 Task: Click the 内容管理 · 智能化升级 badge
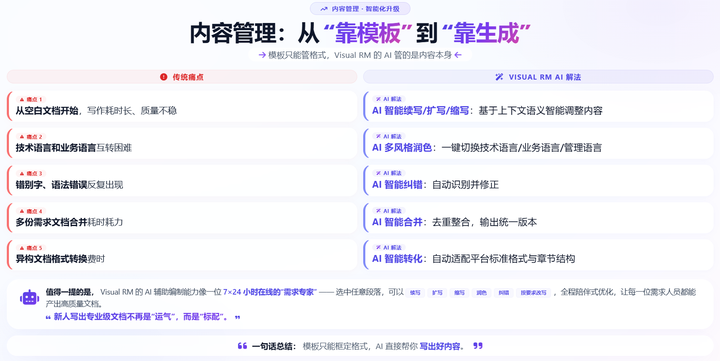click(360, 9)
